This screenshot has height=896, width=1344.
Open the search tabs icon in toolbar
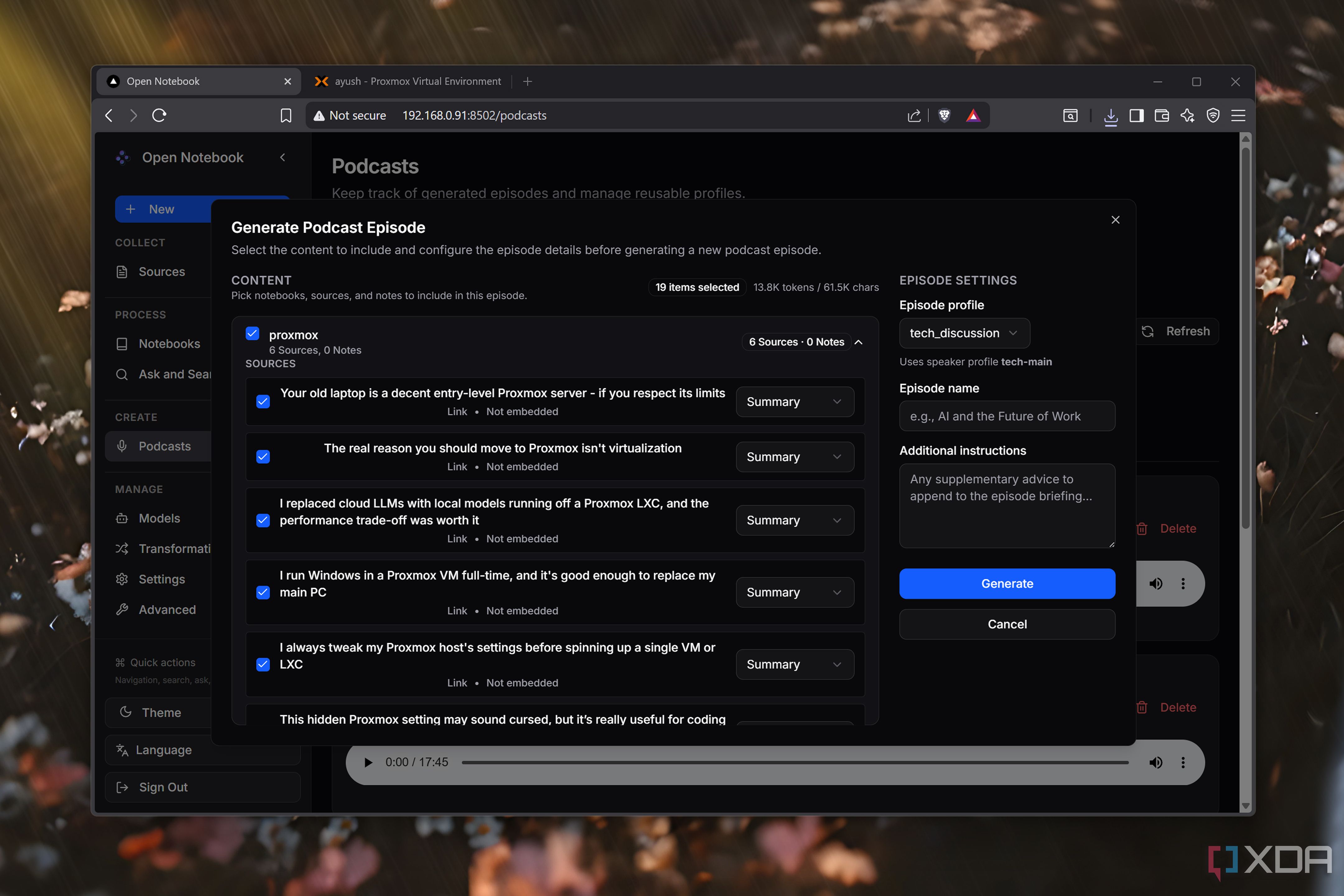coord(1070,115)
